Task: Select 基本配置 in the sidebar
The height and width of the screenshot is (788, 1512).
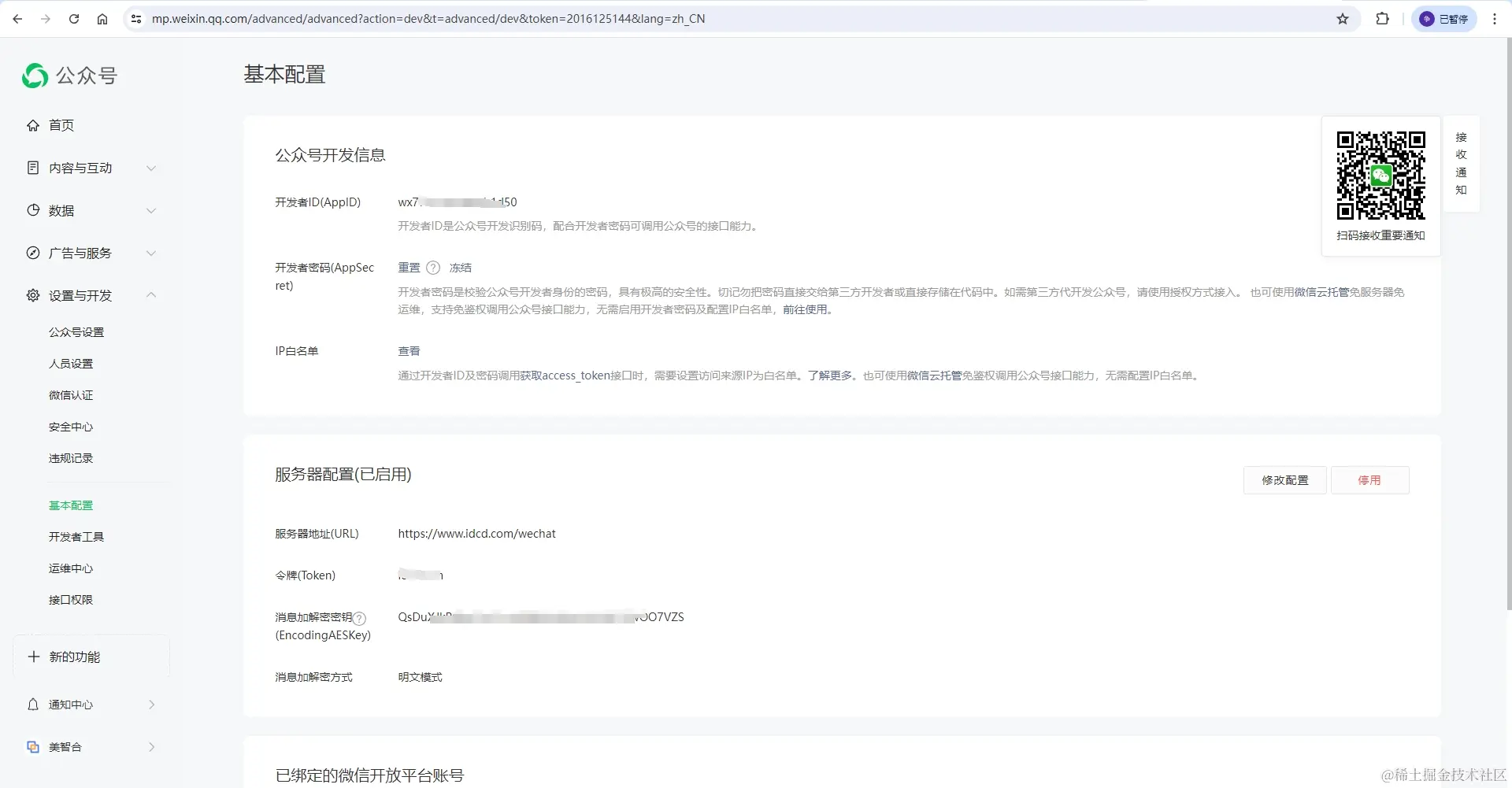Action: pyautogui.click(x=70, y=505)
